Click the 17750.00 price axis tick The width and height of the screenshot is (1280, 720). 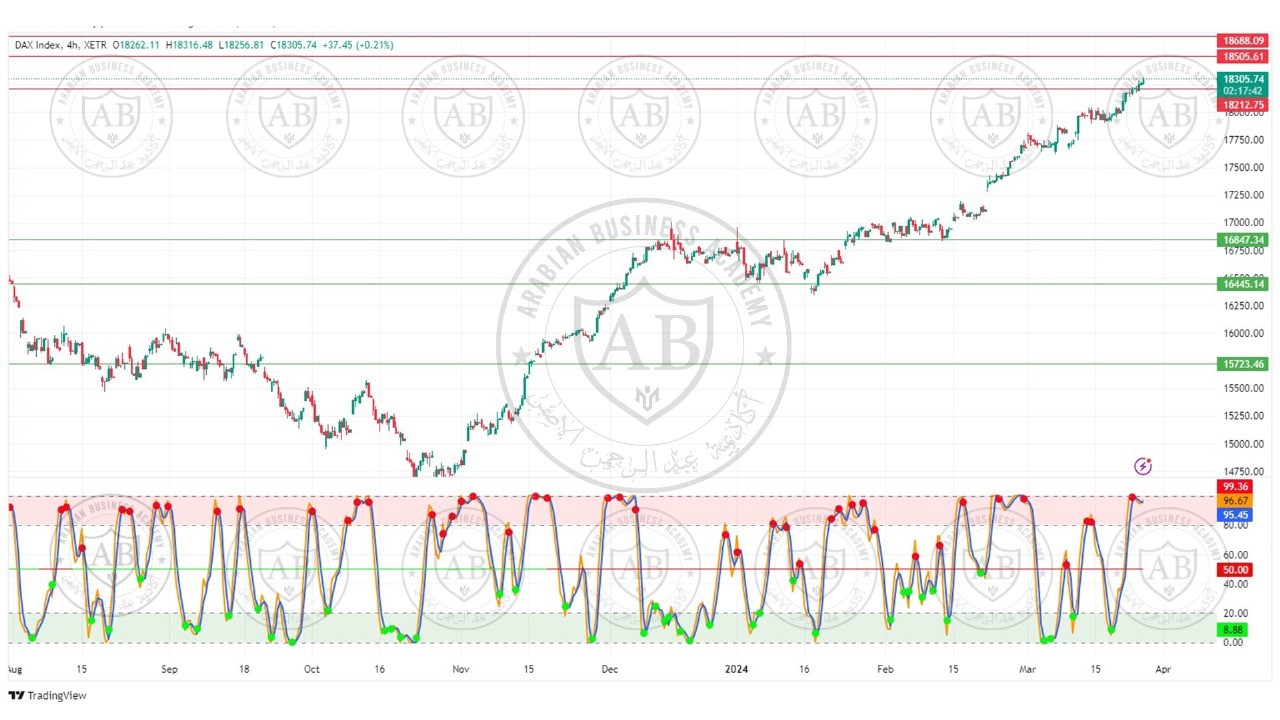pos(1243,140)
